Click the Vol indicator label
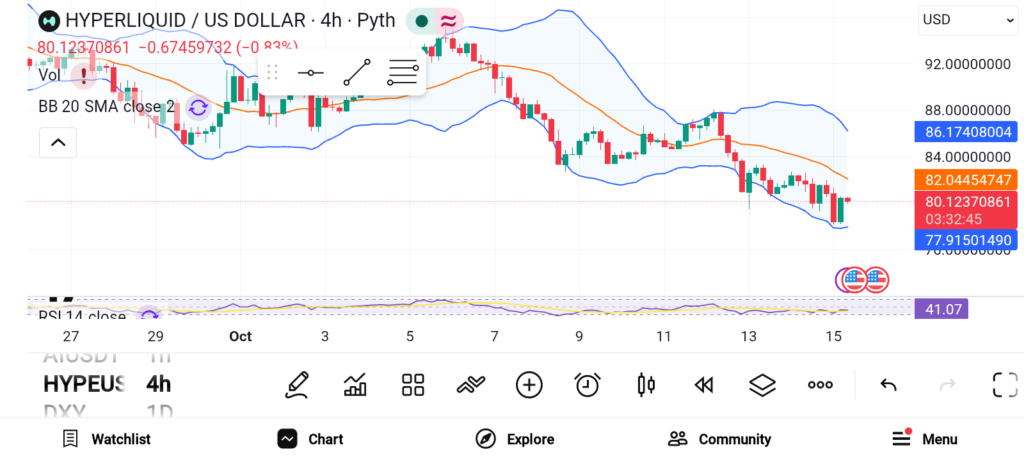The height and width of the screenshot is (461, 1024). coord(50,75)
